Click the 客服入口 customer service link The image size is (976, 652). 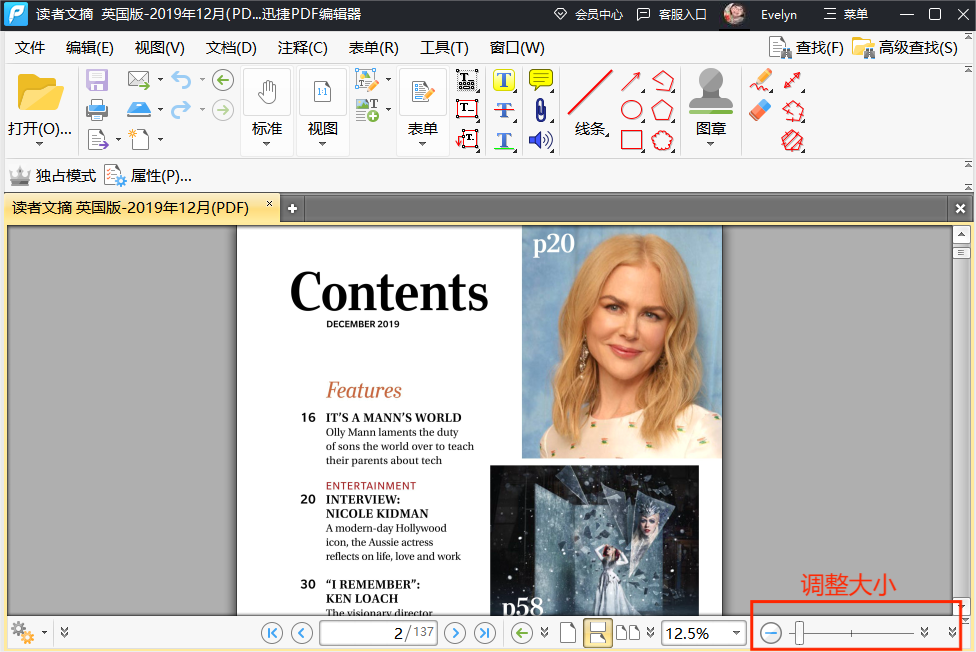pos(672,14)
